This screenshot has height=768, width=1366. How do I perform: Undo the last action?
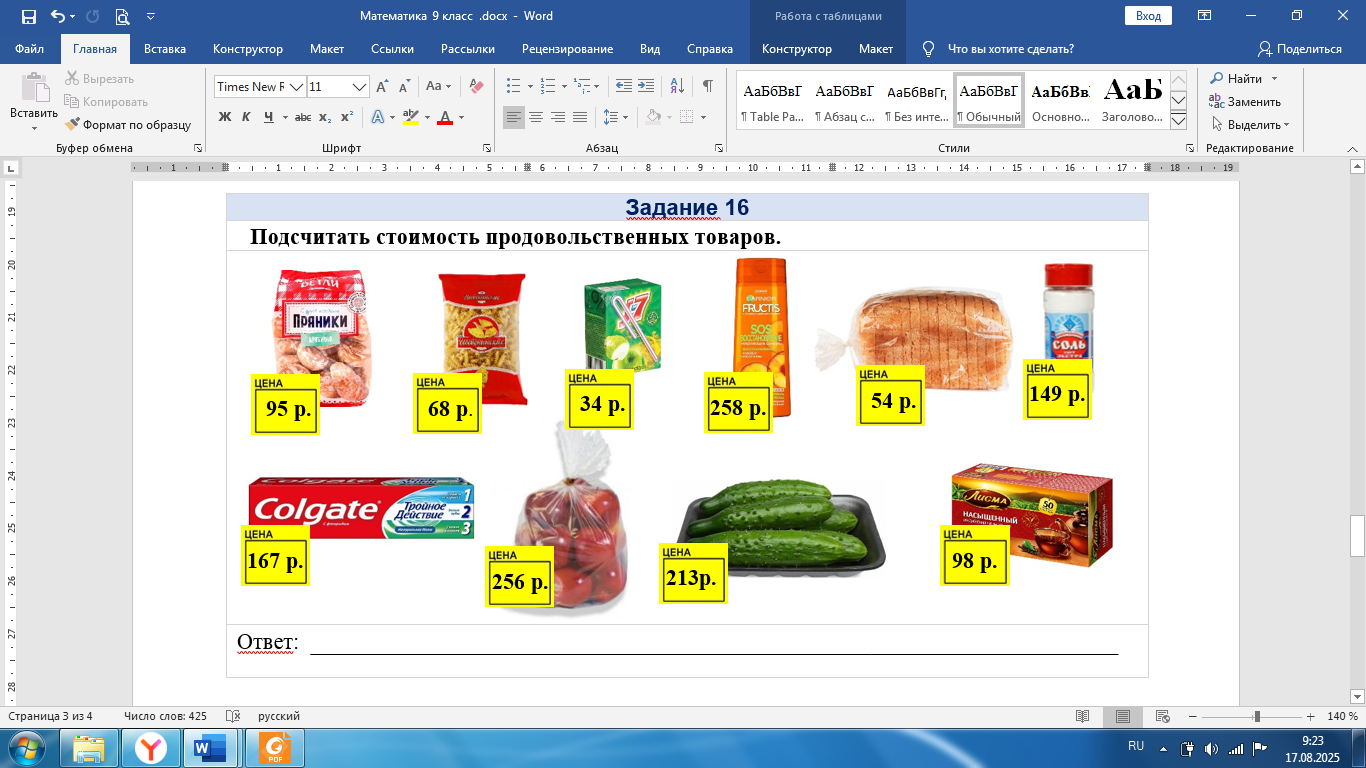[x=58, y=16]
